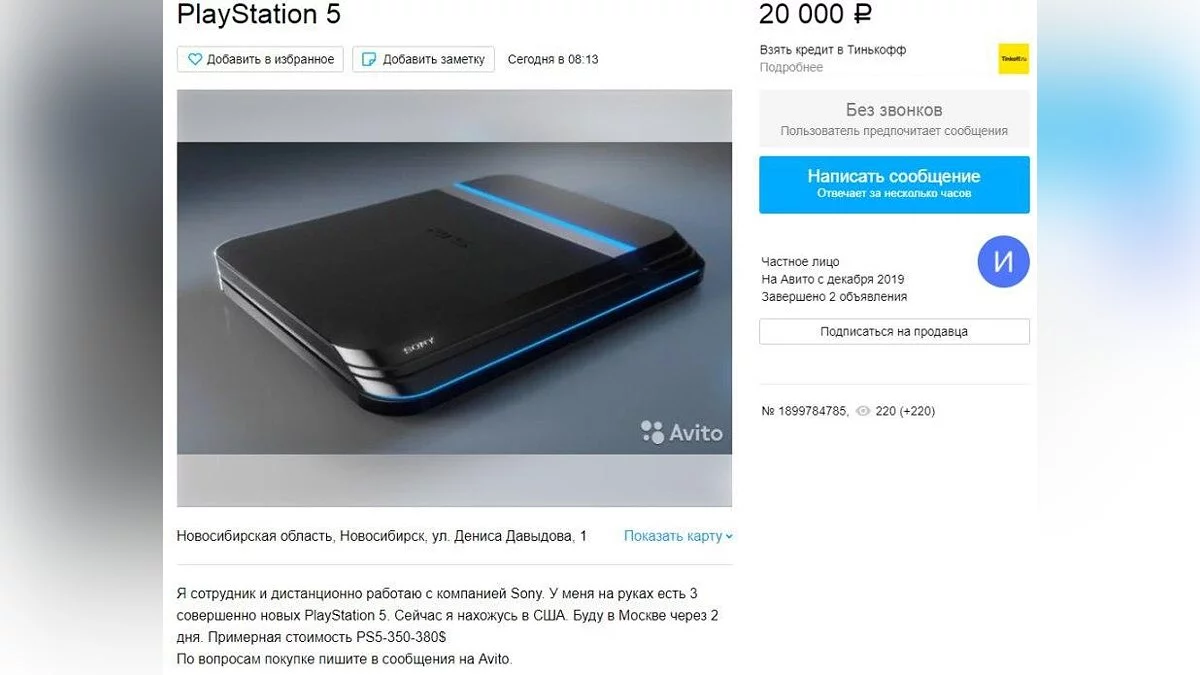1200x675 pixels.
Task: Click the PlayStation 5 listing title
Action: click(259, 14)
